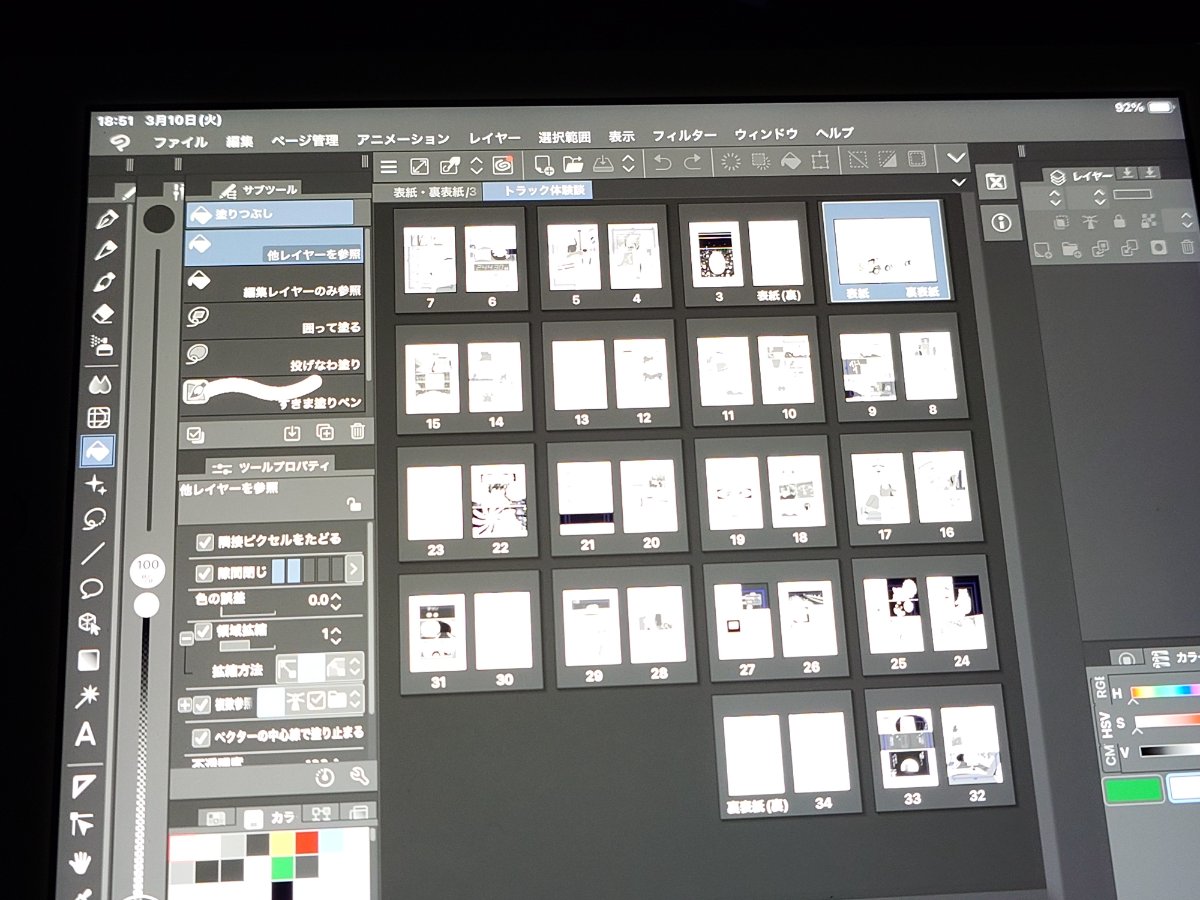Viewport: 1200px width, 900px height.
Task: Collapse the 領域拡縮 minus expander
Action: (x=186, y=638)
